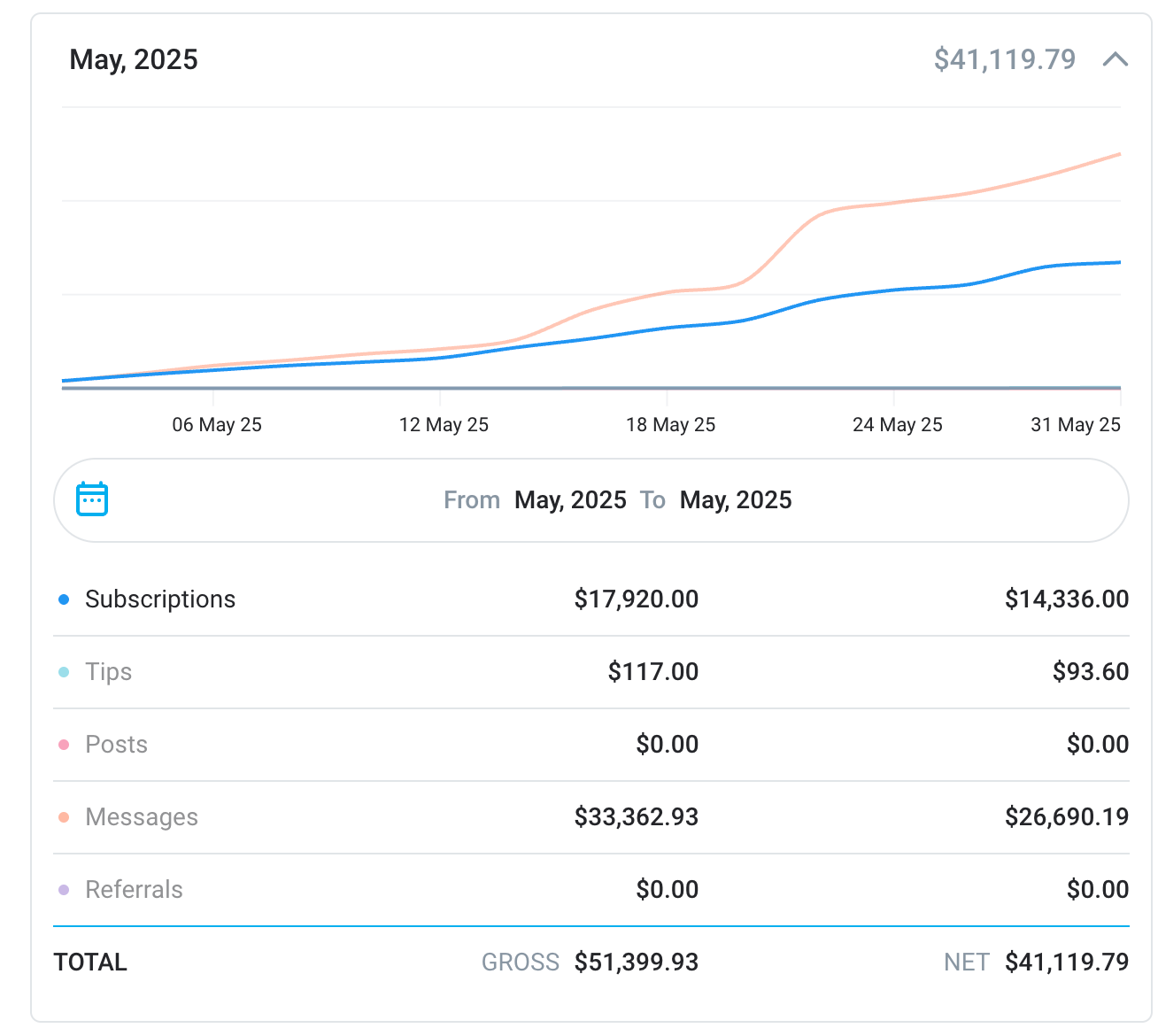Viewport: 1158px width, 1036px height.
Task: Click the orange Messages legend dot
Action: tap(64, 817)
